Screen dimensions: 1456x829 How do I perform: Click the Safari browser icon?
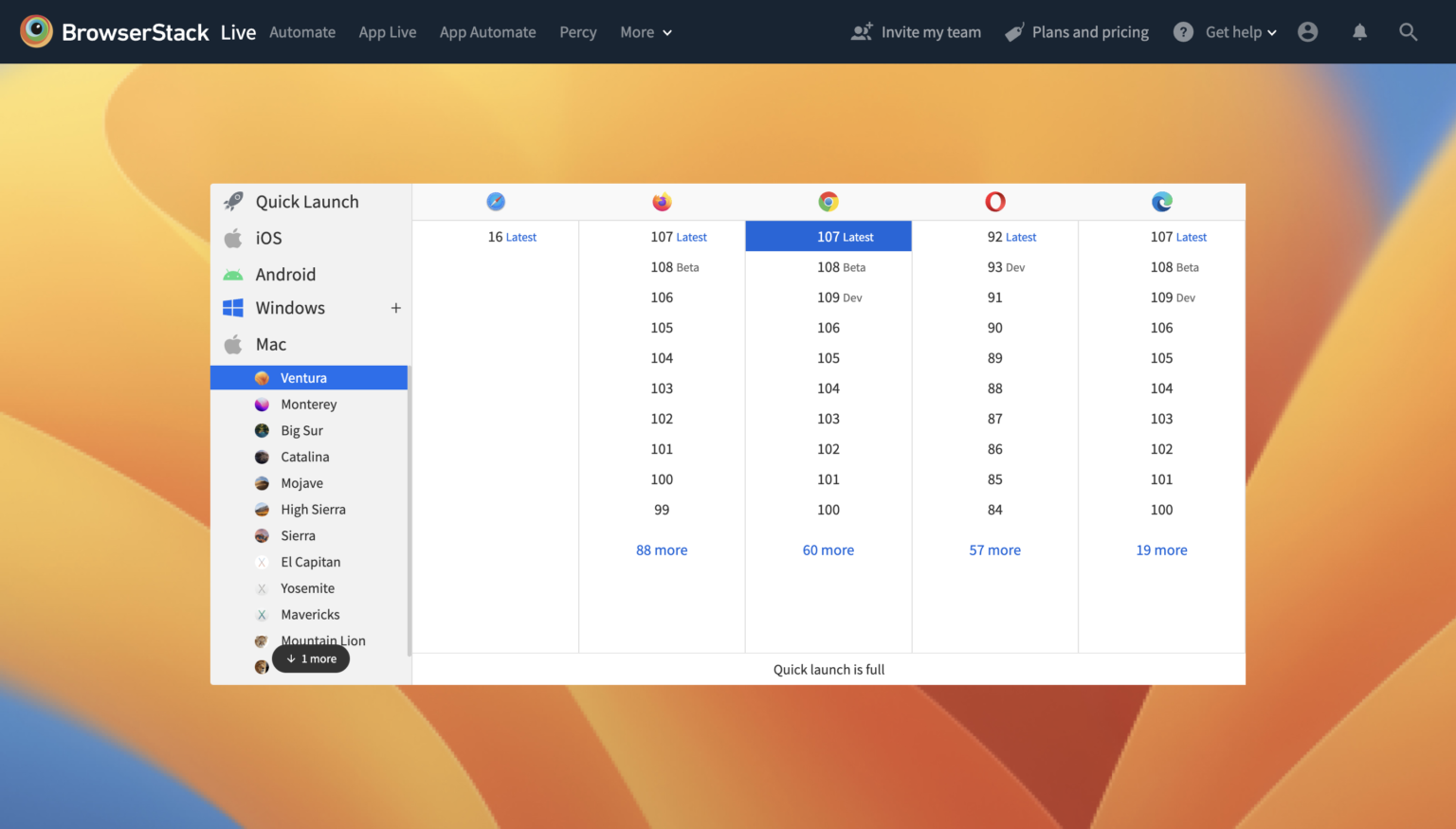[496, 202]
